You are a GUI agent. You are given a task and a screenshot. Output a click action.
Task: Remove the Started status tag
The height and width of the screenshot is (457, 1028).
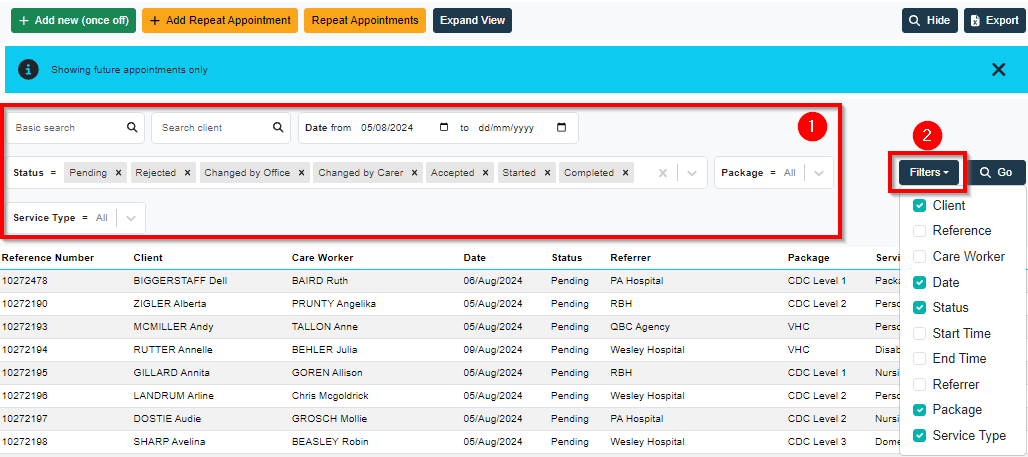click(547, 173)
